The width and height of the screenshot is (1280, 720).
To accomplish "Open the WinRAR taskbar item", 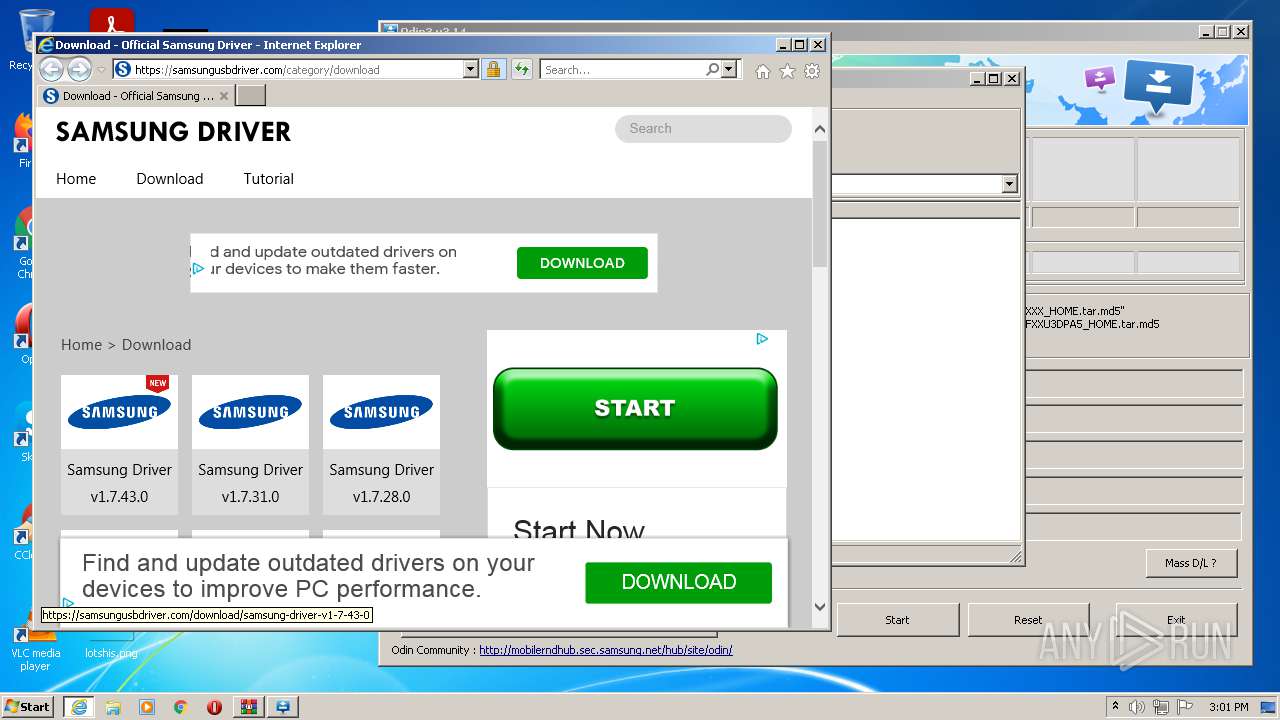I will click(x=248, y=706).
